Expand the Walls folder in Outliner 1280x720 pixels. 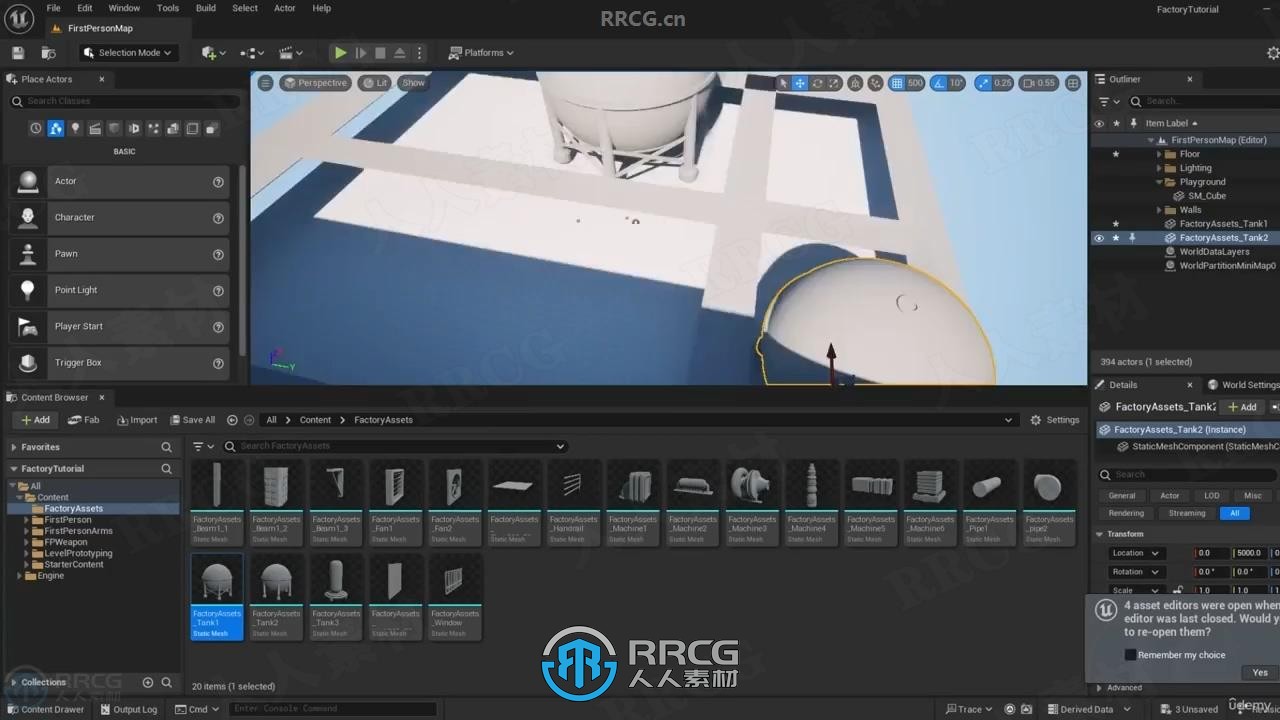coord(1160,210)
